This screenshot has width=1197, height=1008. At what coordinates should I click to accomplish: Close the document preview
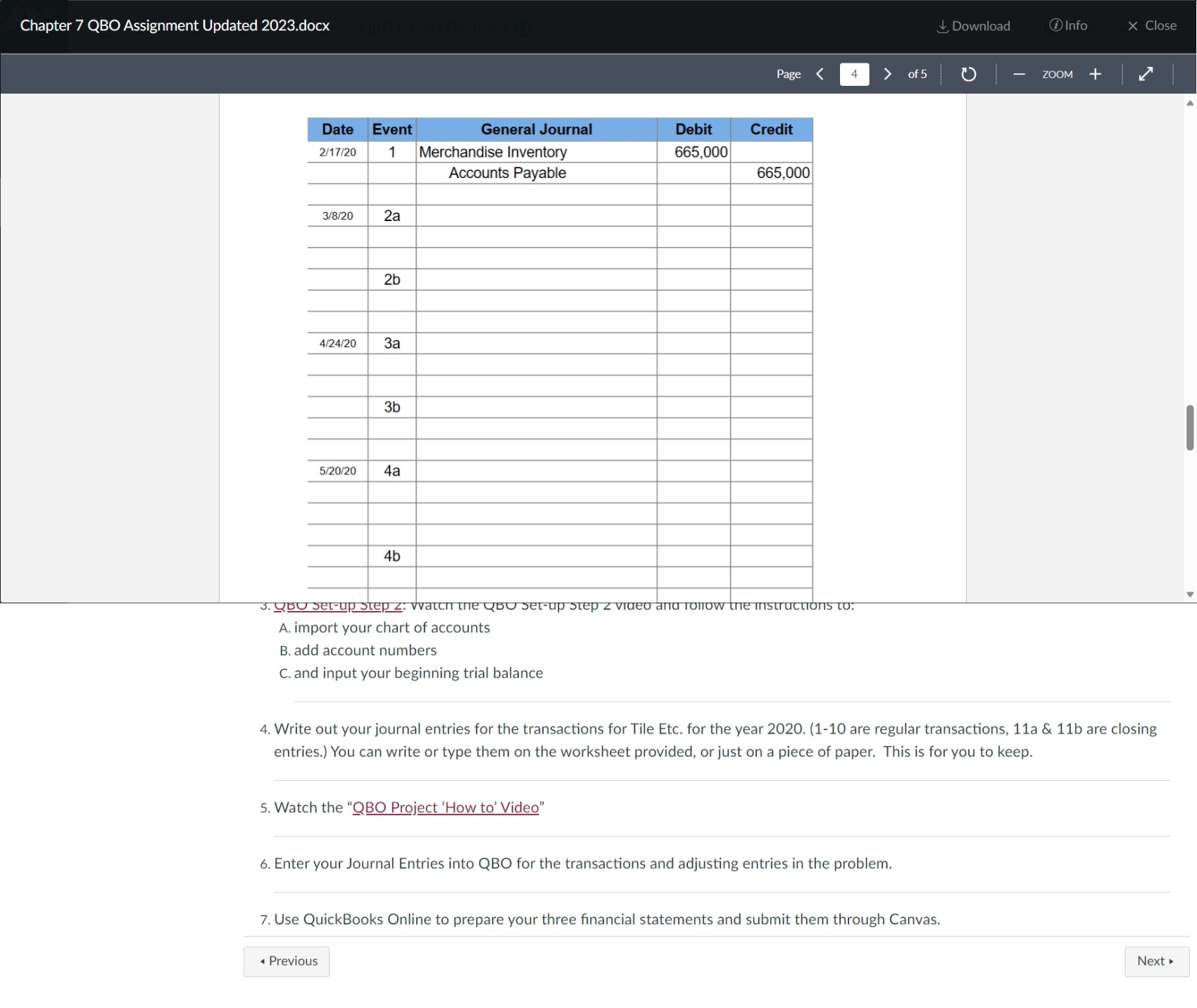[1151, 25]
